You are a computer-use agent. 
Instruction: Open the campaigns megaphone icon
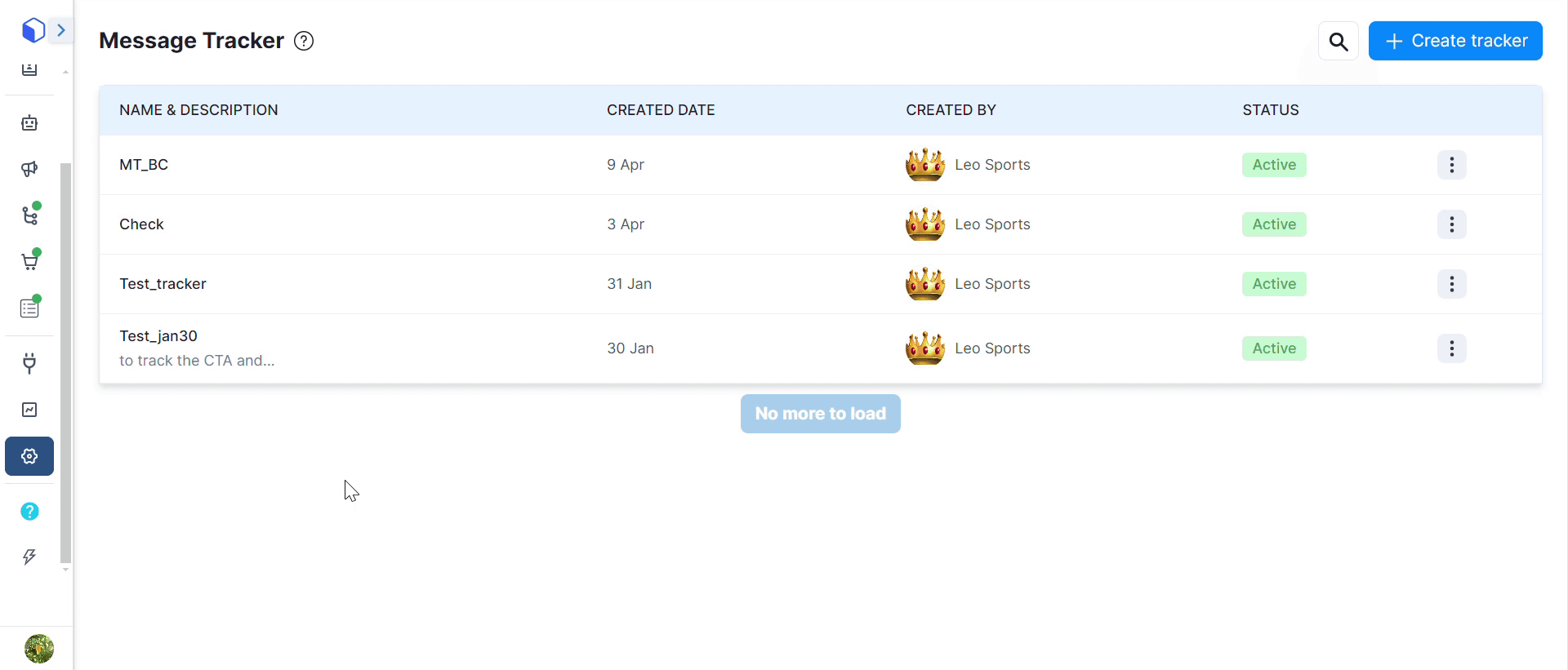pos(29,169)
